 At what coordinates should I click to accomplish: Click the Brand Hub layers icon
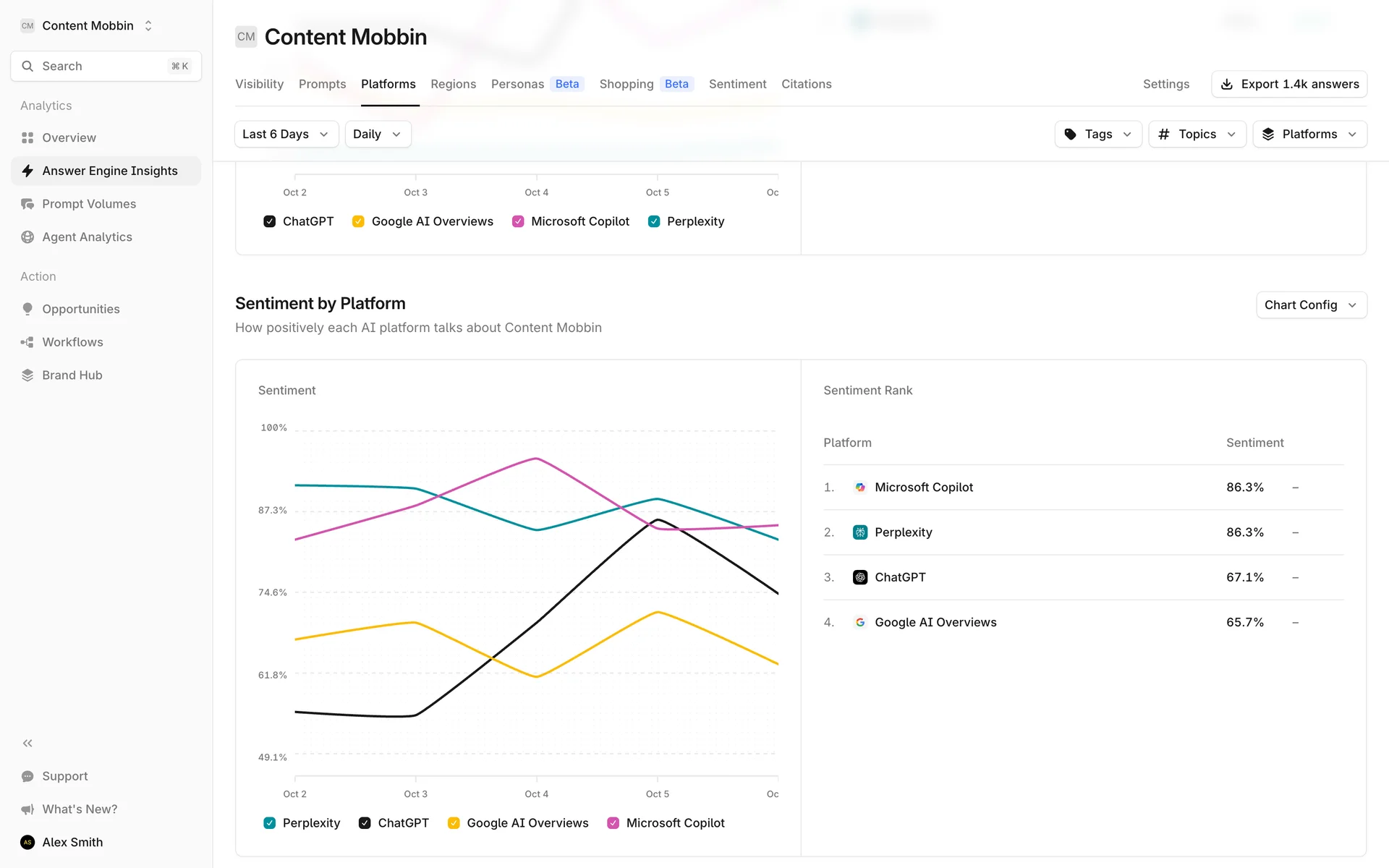coord(27,375)
